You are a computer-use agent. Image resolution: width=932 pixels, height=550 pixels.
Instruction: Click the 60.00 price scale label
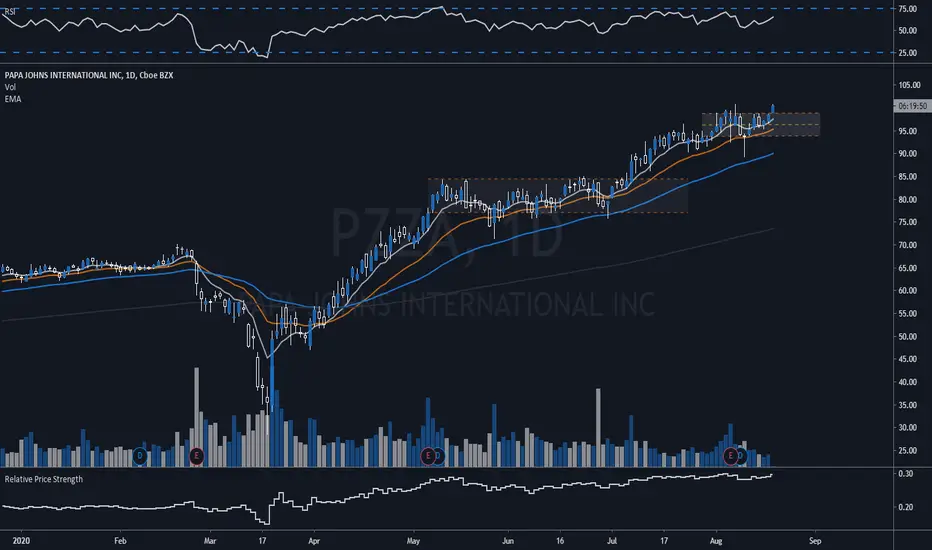tap(907, 291)
